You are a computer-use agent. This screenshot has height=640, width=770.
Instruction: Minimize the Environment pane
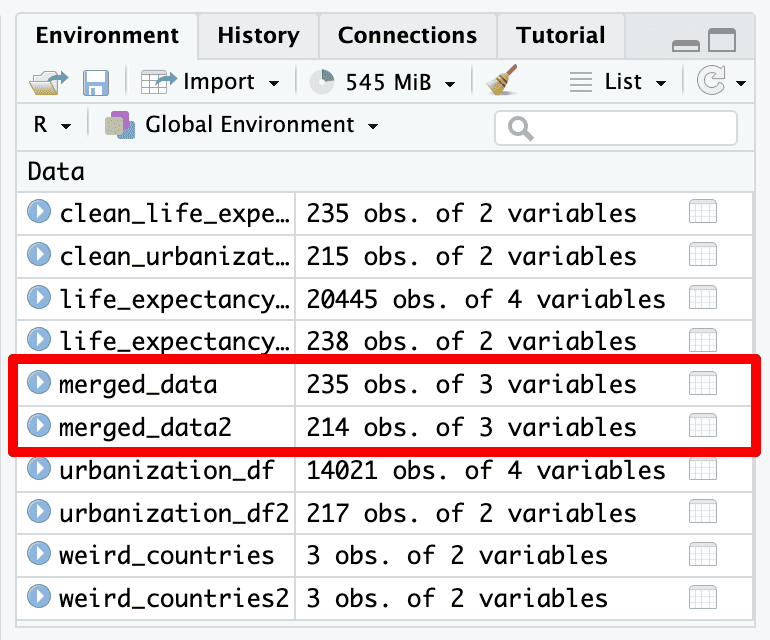[686, 43]
